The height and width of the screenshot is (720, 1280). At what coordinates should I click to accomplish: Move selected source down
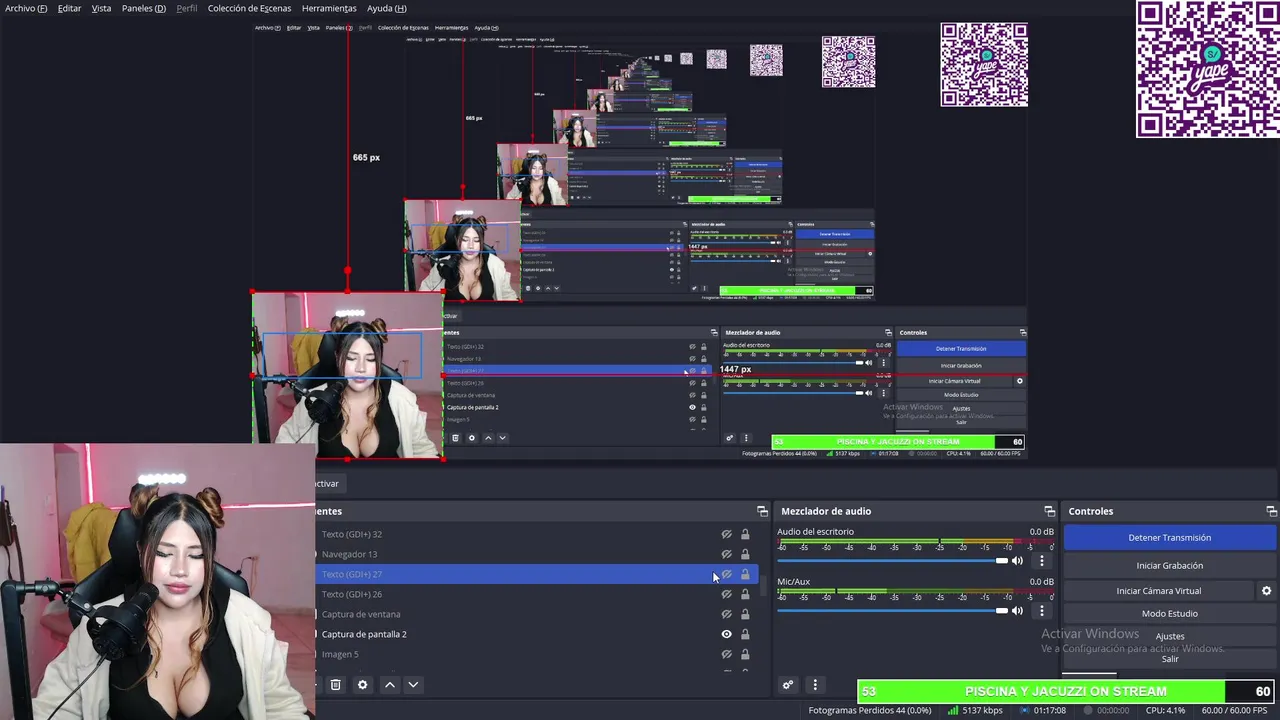pyautogui.click(x=413, y=685)
